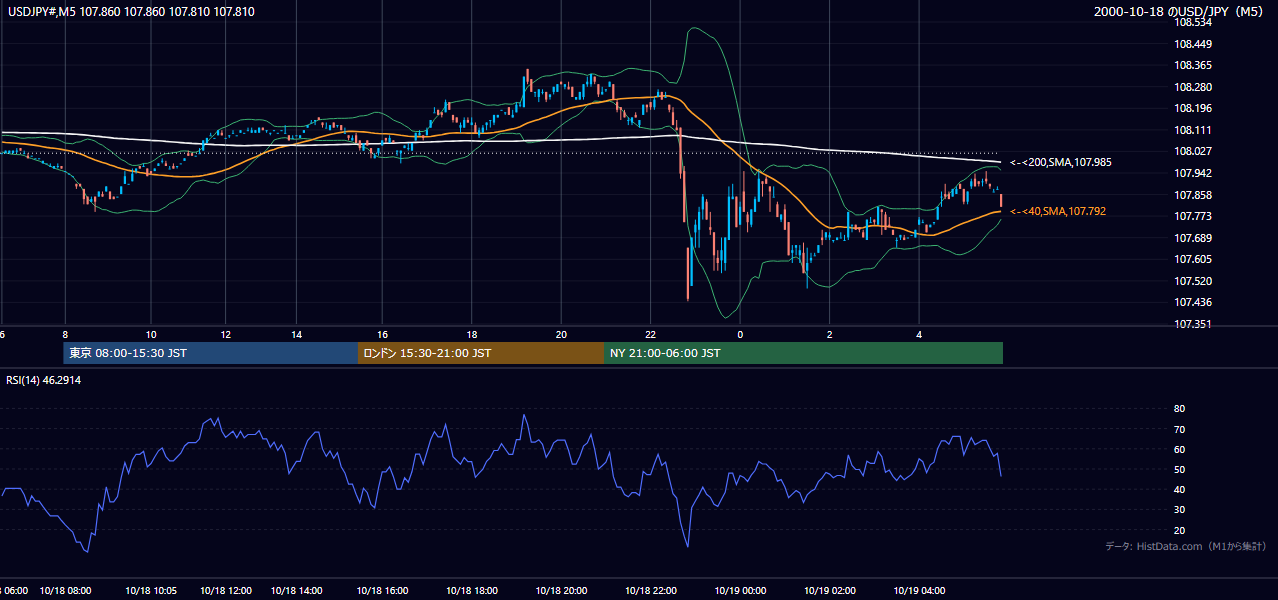Click price axis value 107.436

(1193, 302)
